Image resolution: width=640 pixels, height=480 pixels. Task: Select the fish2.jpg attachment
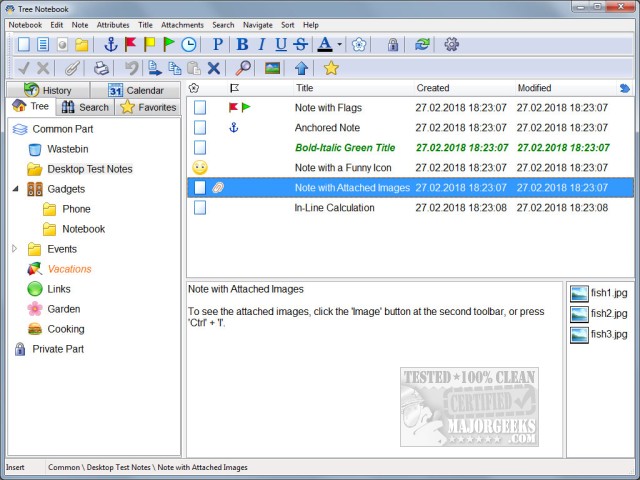599,314
